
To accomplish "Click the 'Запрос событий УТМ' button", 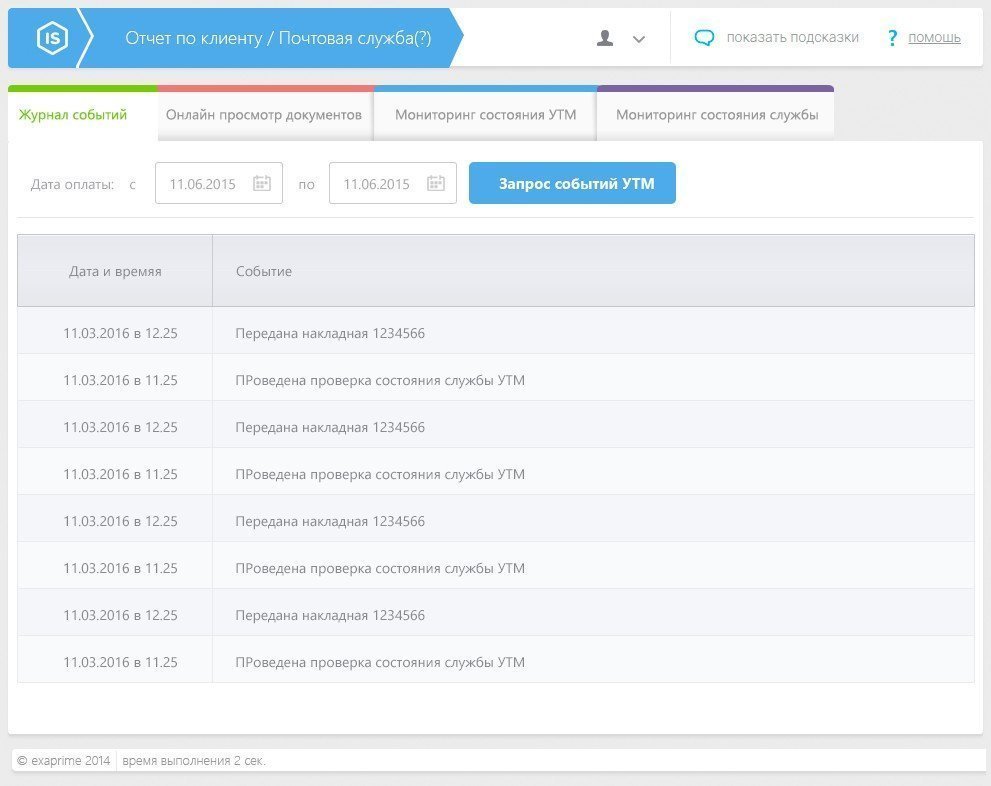I will point(572,183).
